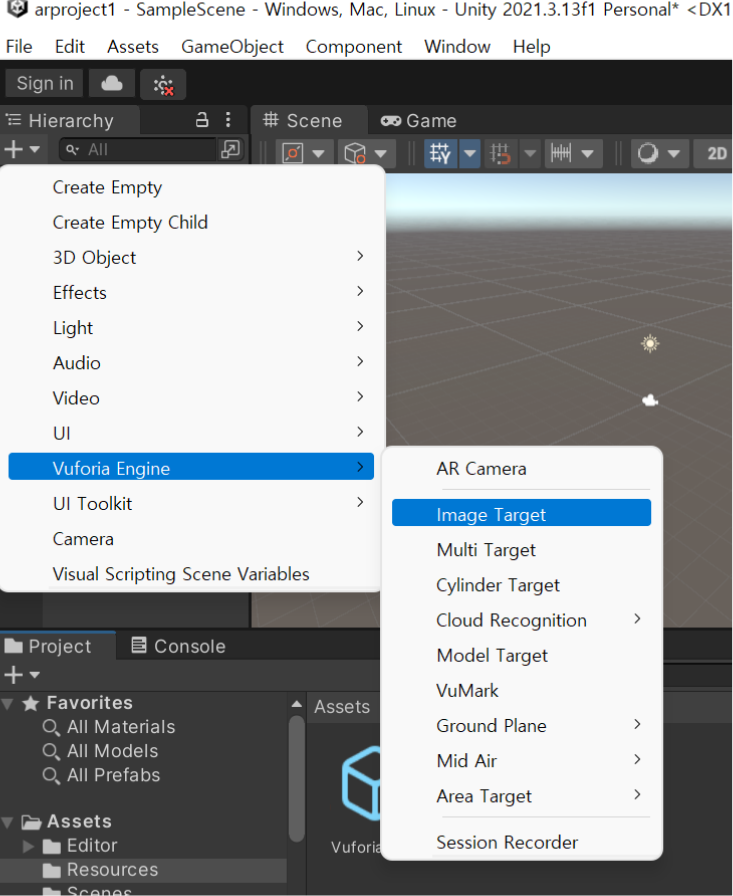Focus the Hierarchy search field
The height and width of the screenshot is (896, 733).
point(138,150)
